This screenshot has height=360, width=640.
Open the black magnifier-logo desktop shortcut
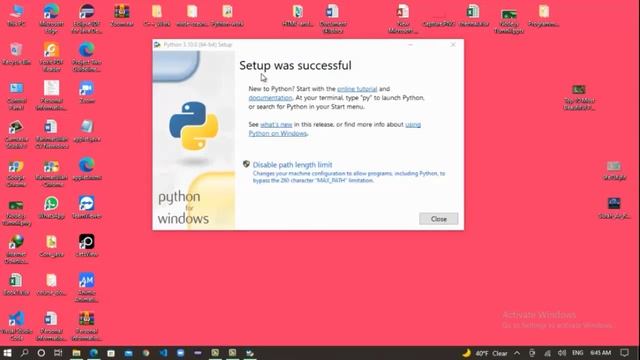click(87, 246)
